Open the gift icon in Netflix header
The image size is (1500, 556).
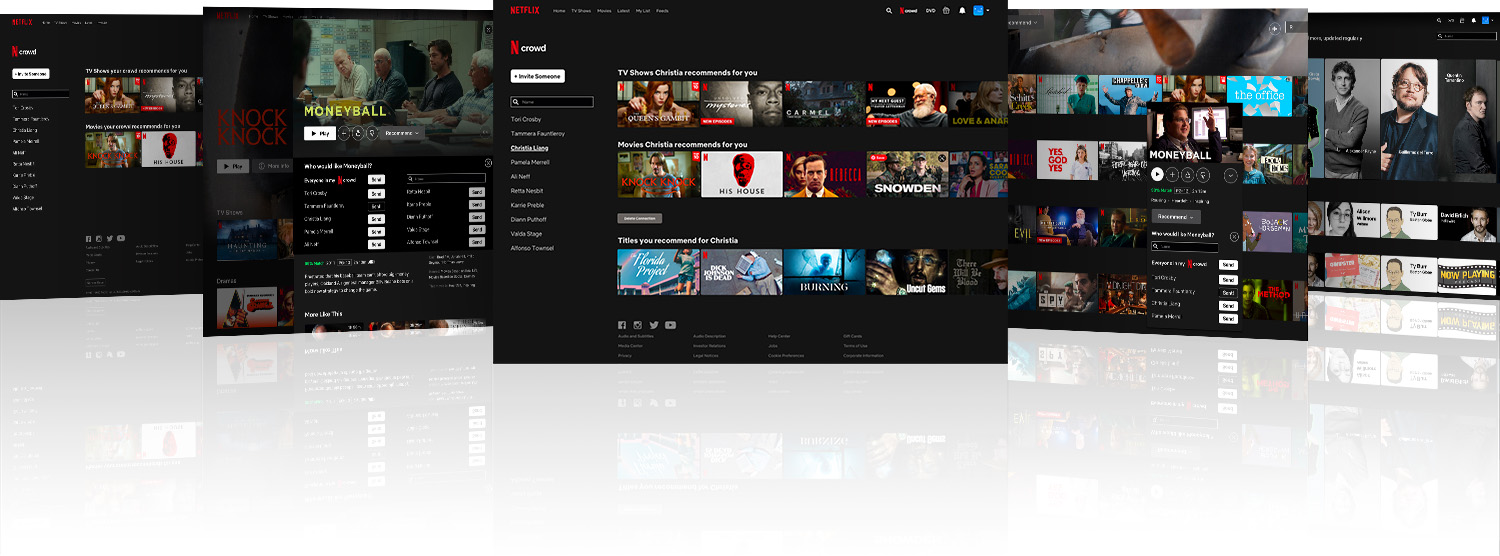946,10
